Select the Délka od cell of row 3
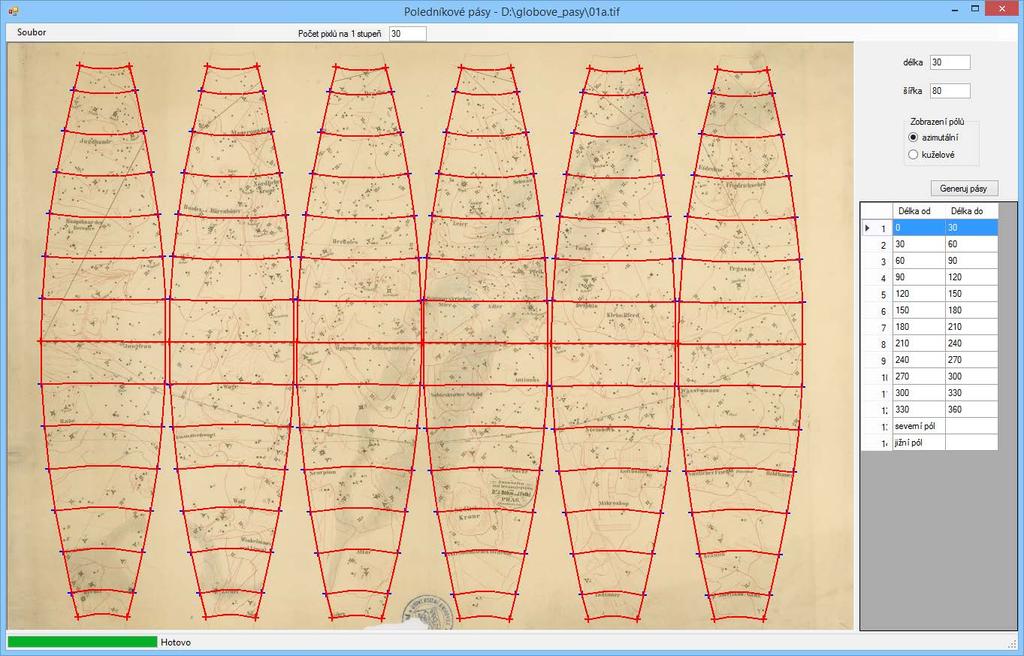Viewport: 1024px width, 656px height. point(918,260)
